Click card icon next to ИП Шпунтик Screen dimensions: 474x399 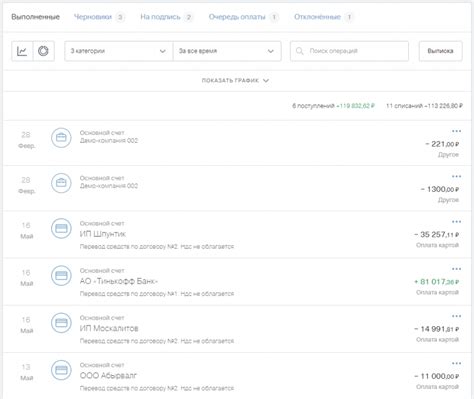pos(61,228)
